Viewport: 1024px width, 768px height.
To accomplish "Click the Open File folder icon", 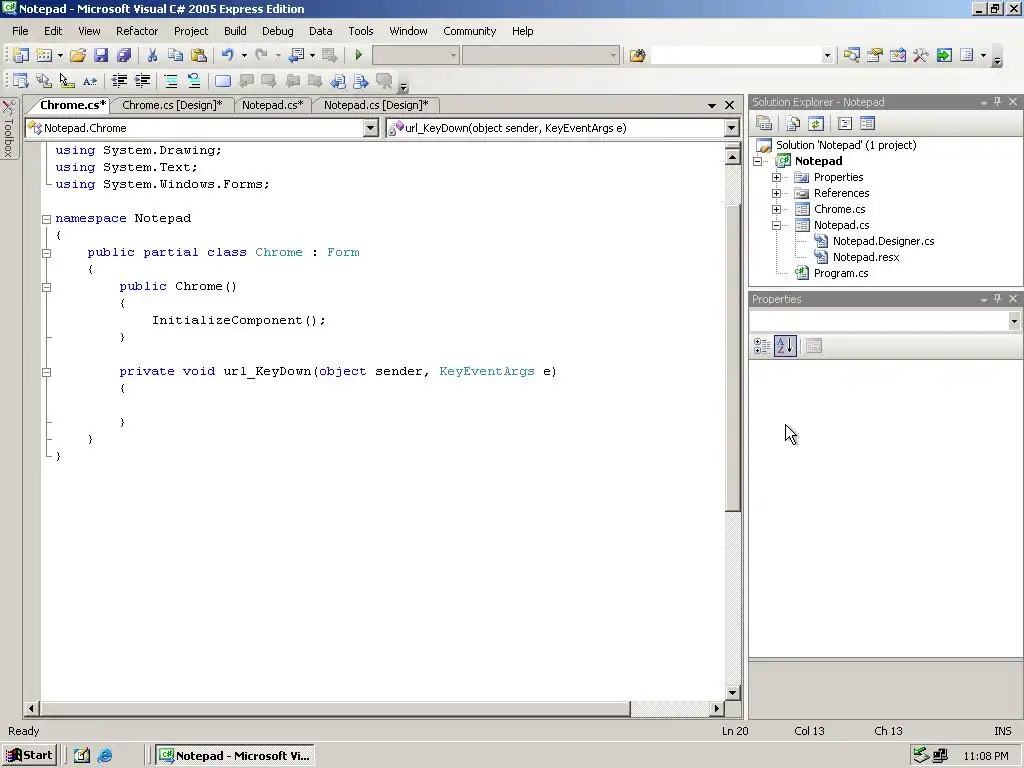I will click(78, 56).
